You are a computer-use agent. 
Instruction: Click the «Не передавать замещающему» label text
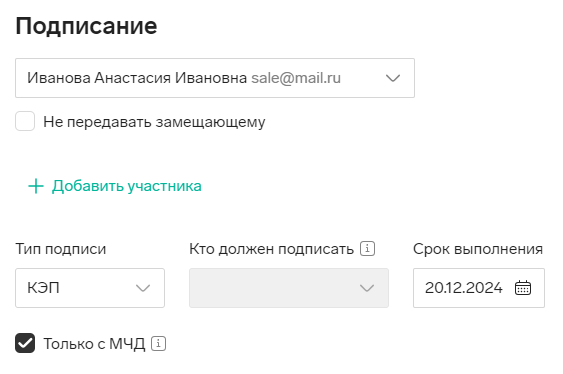(x=154, y=122)
